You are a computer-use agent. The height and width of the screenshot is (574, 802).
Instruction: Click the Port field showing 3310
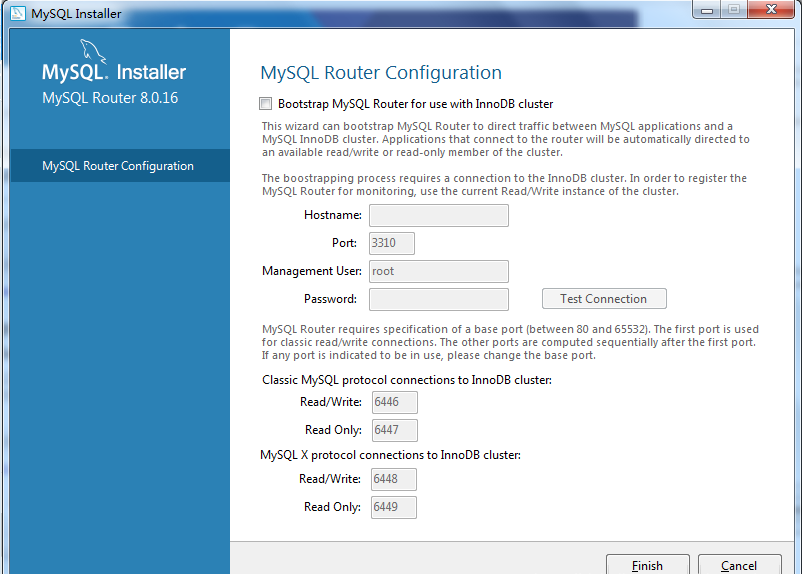tap(392, 244)
